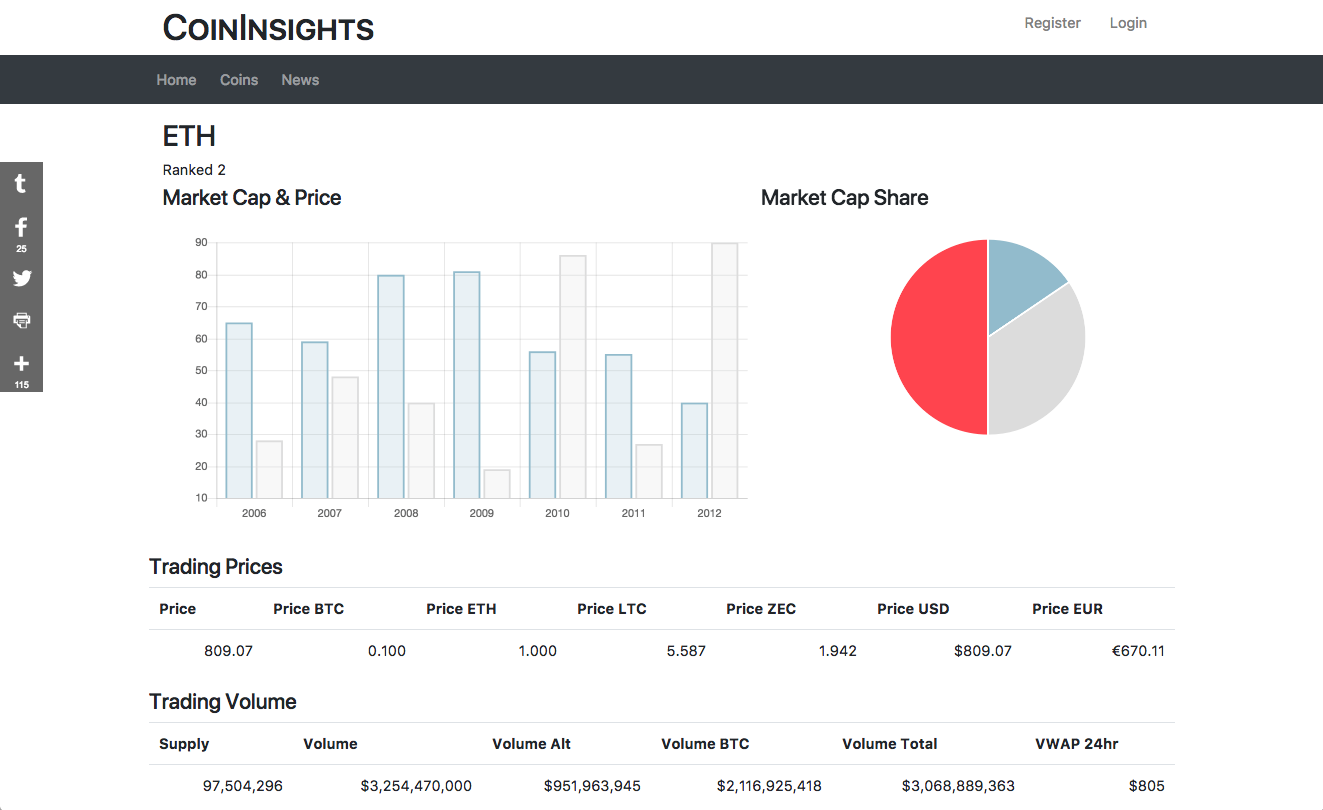Click the Login link
This screenshot has height=810, width=1323.
[1128, 23]
